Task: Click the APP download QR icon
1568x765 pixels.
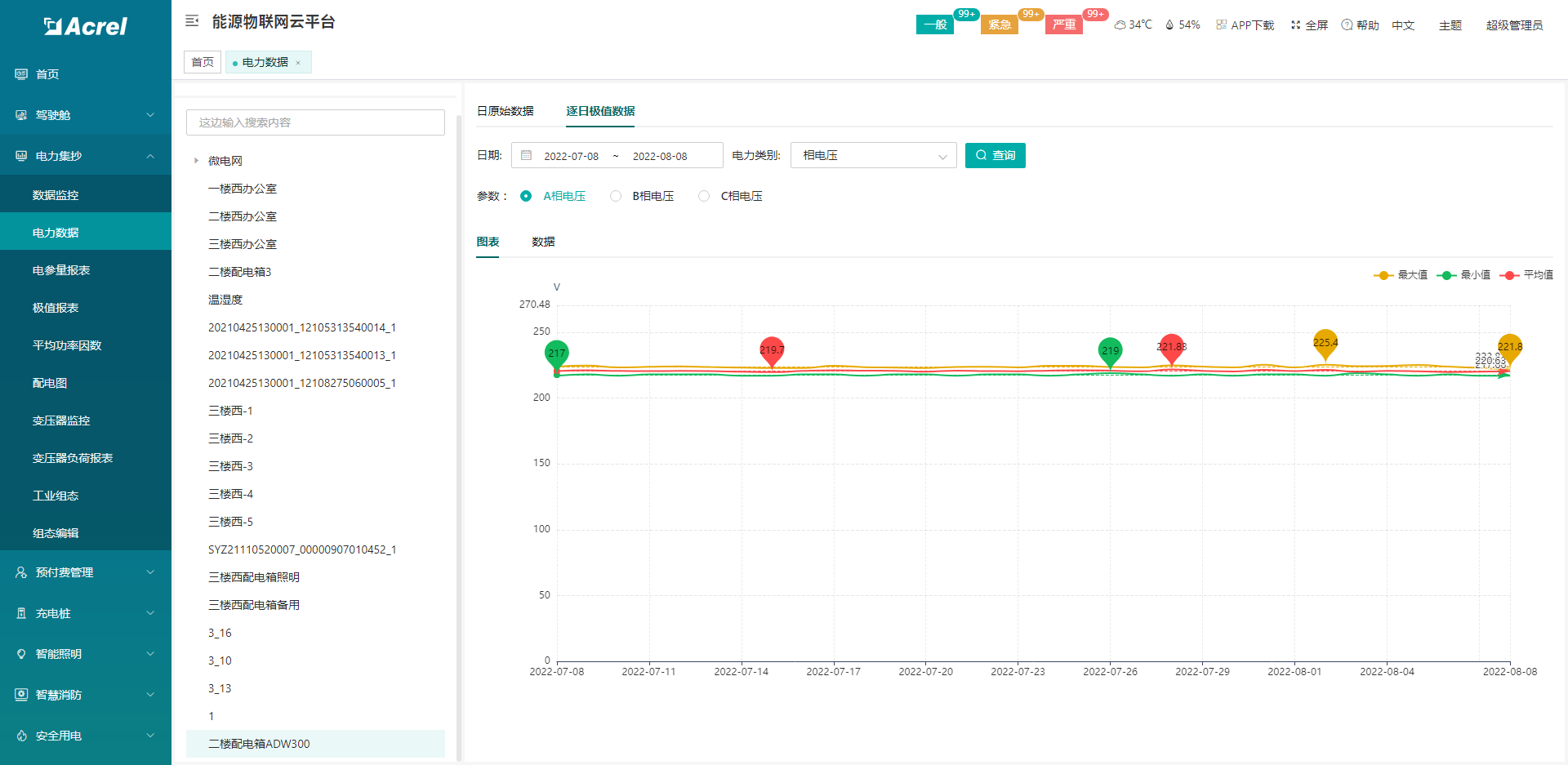Action: [1221, 25]
